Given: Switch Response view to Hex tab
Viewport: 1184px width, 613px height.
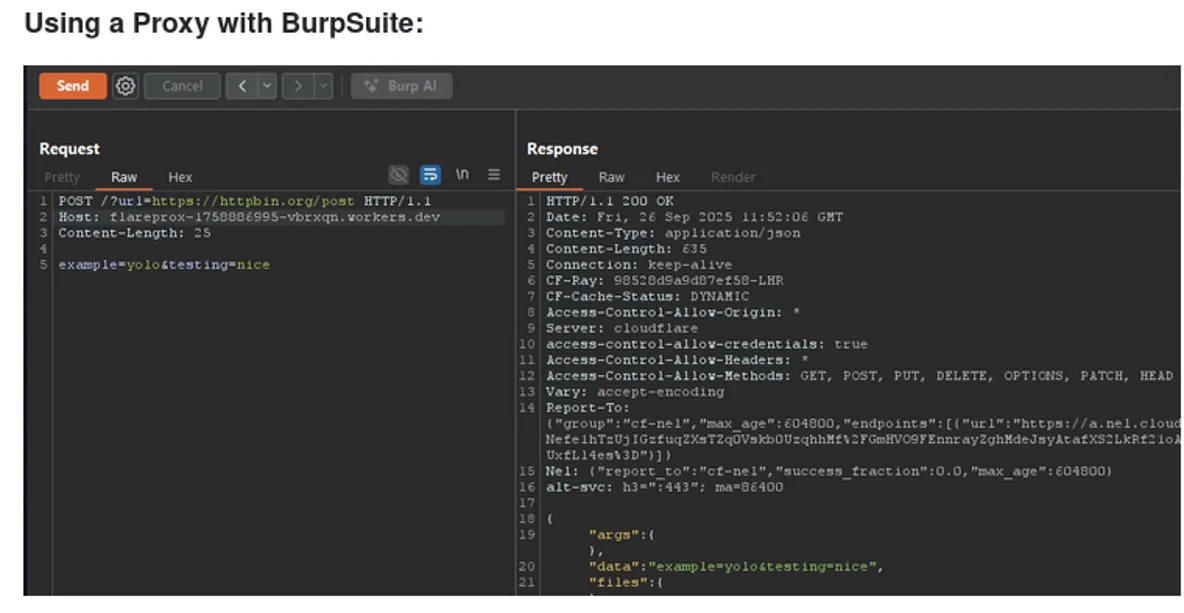Looking at the screenshot, I should tap(668, 177).
